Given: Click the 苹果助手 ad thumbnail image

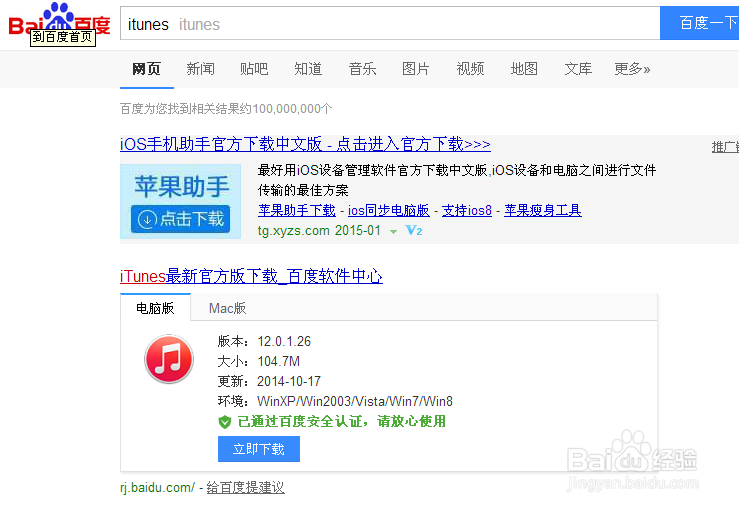Looking at the screenshot, I should point(181,202).
